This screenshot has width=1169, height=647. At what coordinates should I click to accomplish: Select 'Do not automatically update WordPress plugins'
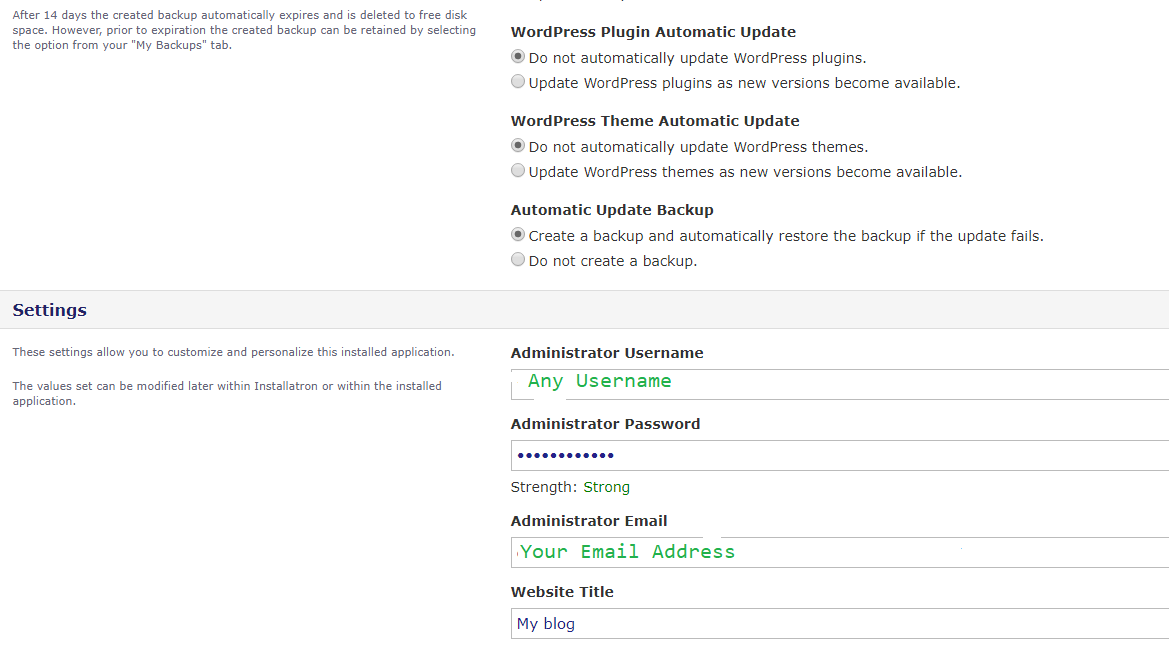pos(518,58)
